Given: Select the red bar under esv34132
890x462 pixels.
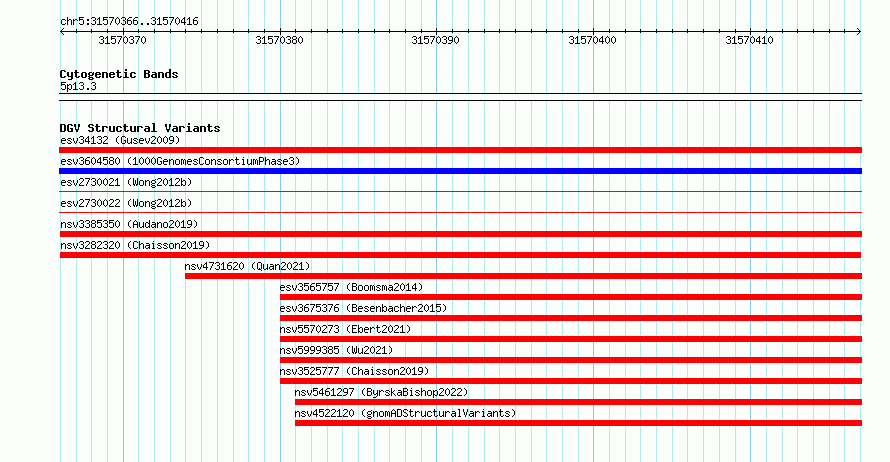Looking at the screenshot, I should coord(460,150).
